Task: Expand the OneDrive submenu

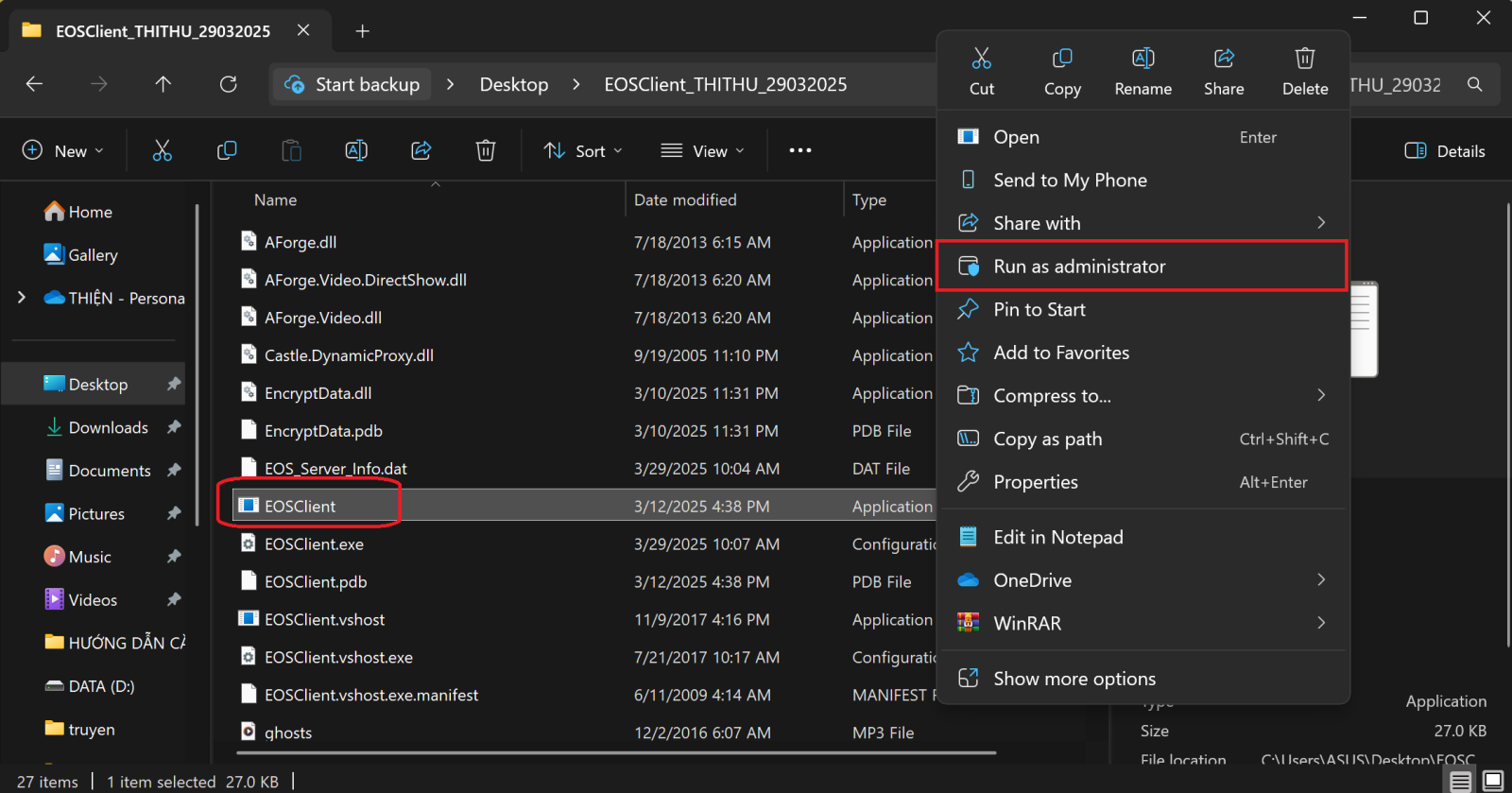Action: pos(1321,579)
